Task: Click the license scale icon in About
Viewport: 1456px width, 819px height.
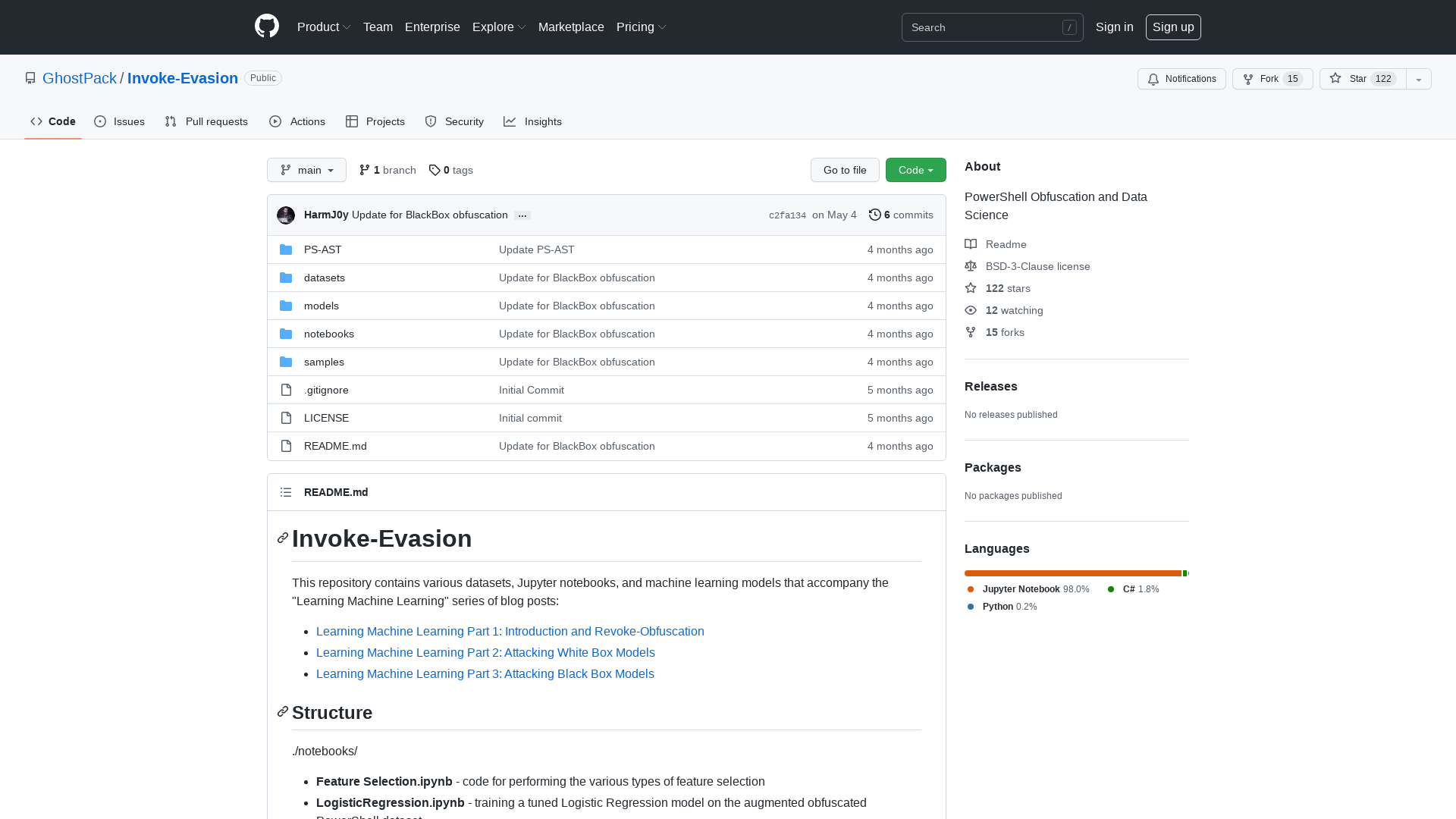Action: tap(971, 266)
